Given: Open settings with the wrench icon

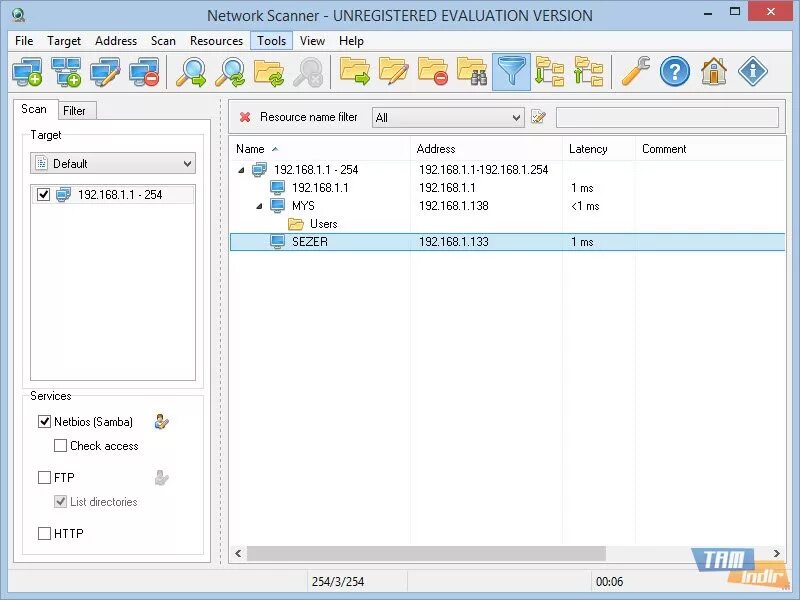Looking at the screenshot, I should 636,71.
